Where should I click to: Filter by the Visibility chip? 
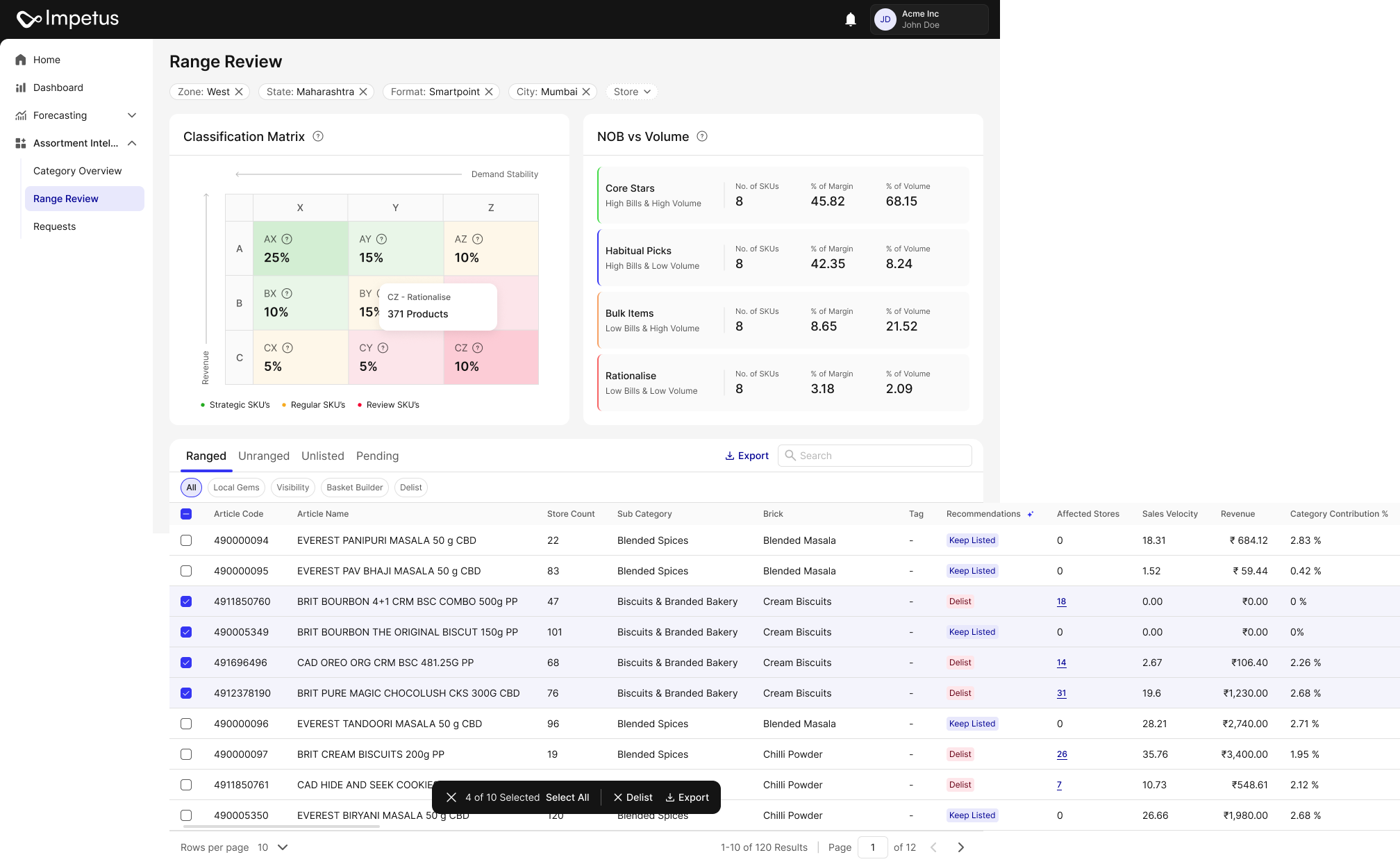pyautogui.click(x=293, y=488)
